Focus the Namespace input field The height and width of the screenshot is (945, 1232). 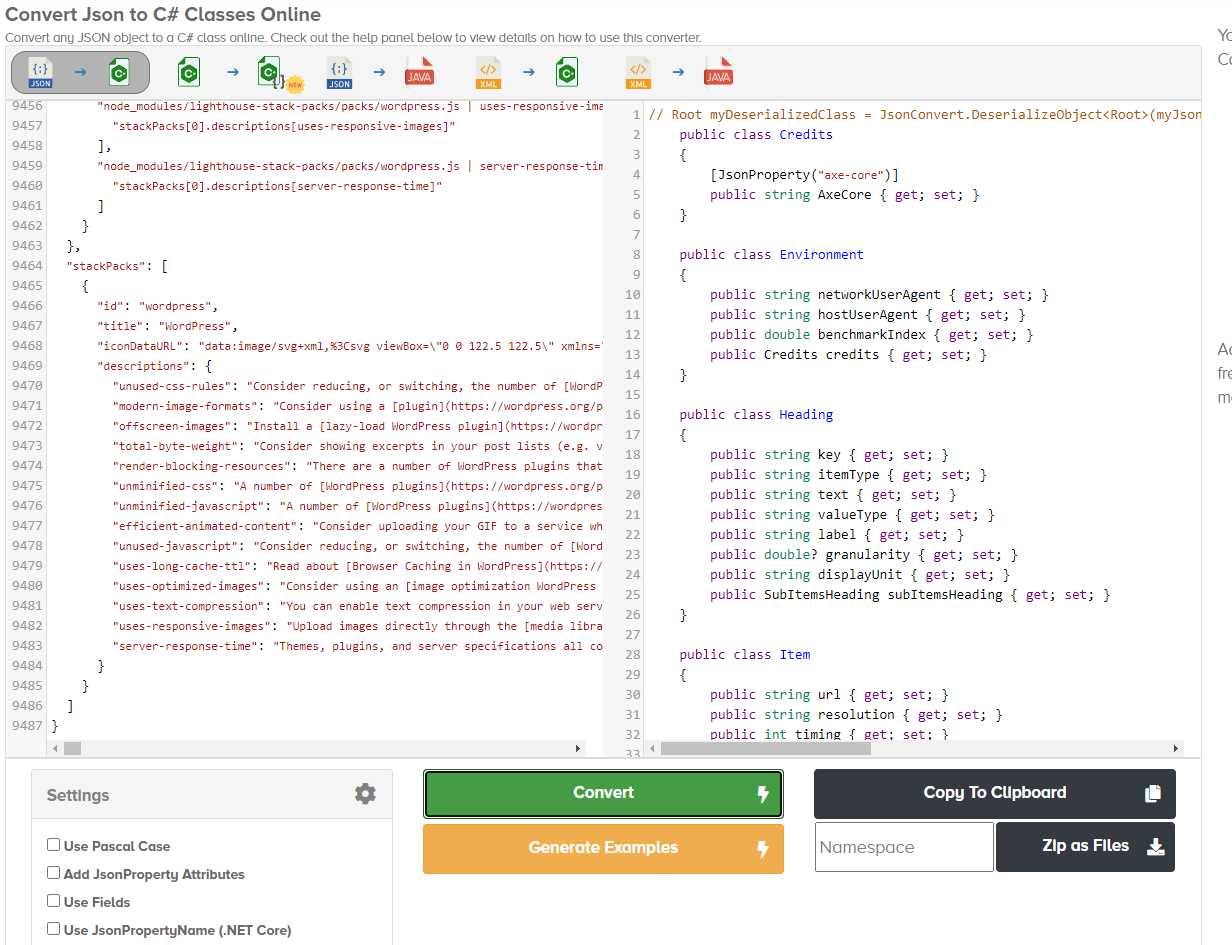pos(905,847)
